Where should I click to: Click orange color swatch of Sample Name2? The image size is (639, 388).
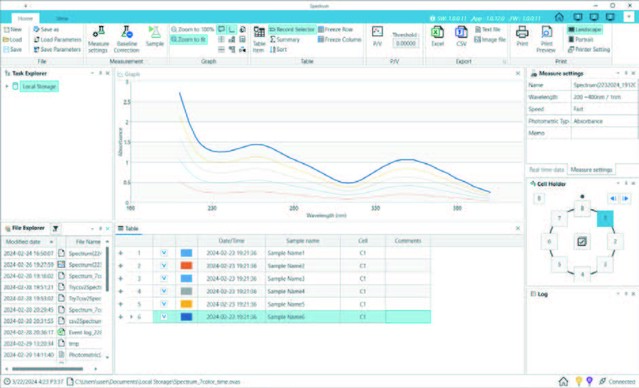(x=186, y=266)
